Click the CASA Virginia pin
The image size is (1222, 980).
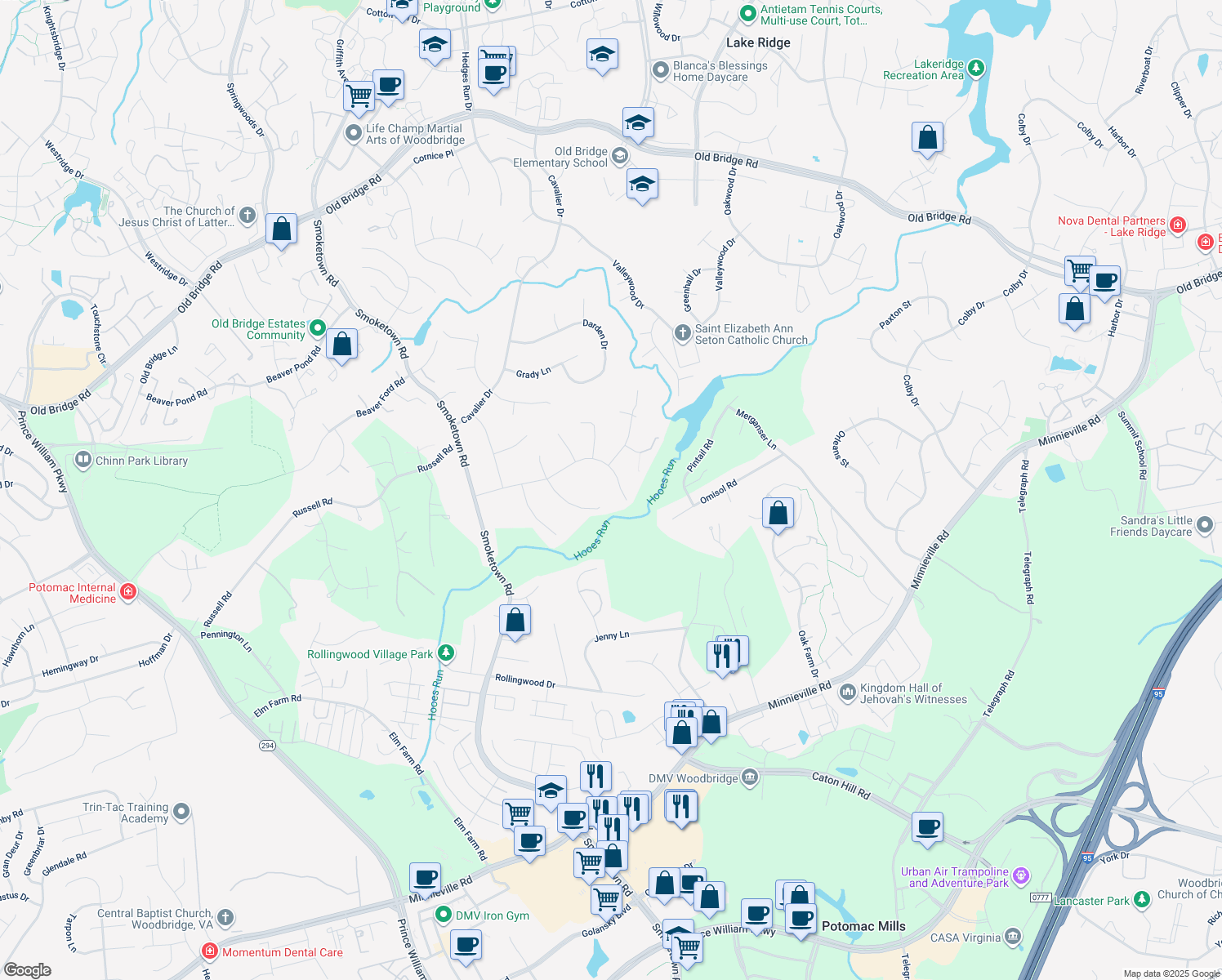(x=1013, y=936)
